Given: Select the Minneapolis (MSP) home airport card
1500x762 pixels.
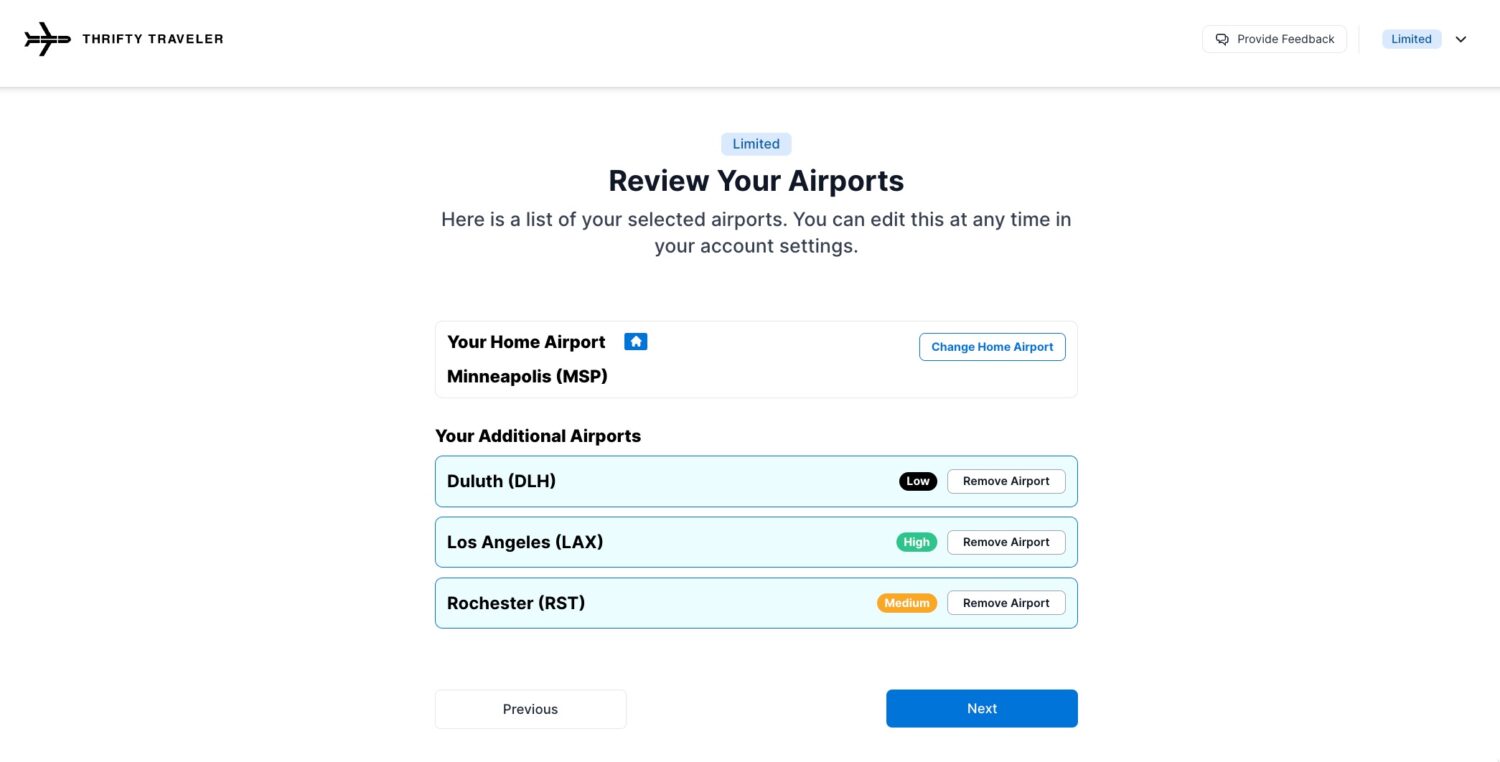Looking at the screenshot, I should [527, 376].
